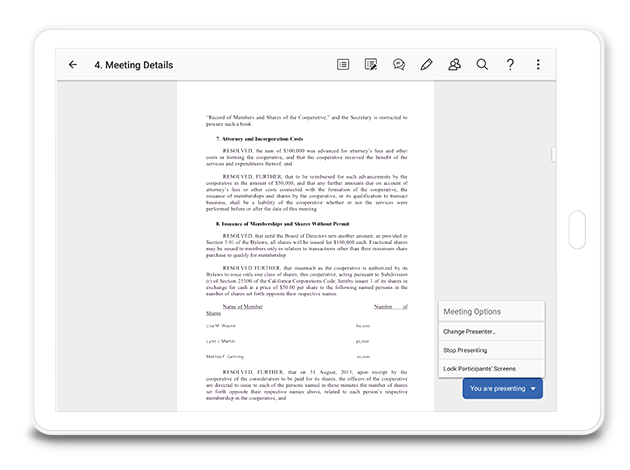The height and width of the screenshot is (470, 630).
Task: Choose Change Presenter from Meeting Options
Action: tap(470, 331)
